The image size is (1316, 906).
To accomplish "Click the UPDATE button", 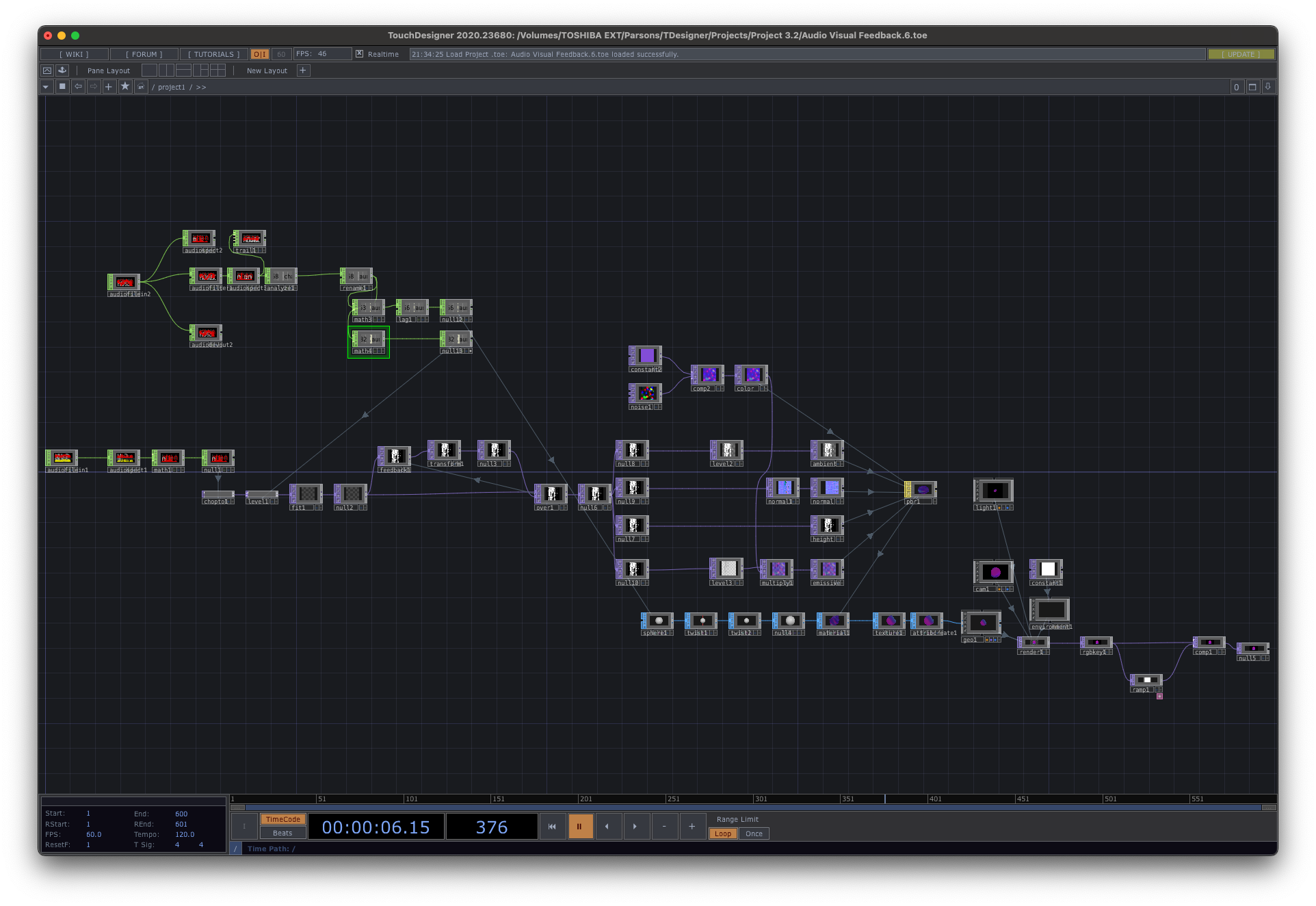I will tap(1241, 53).
